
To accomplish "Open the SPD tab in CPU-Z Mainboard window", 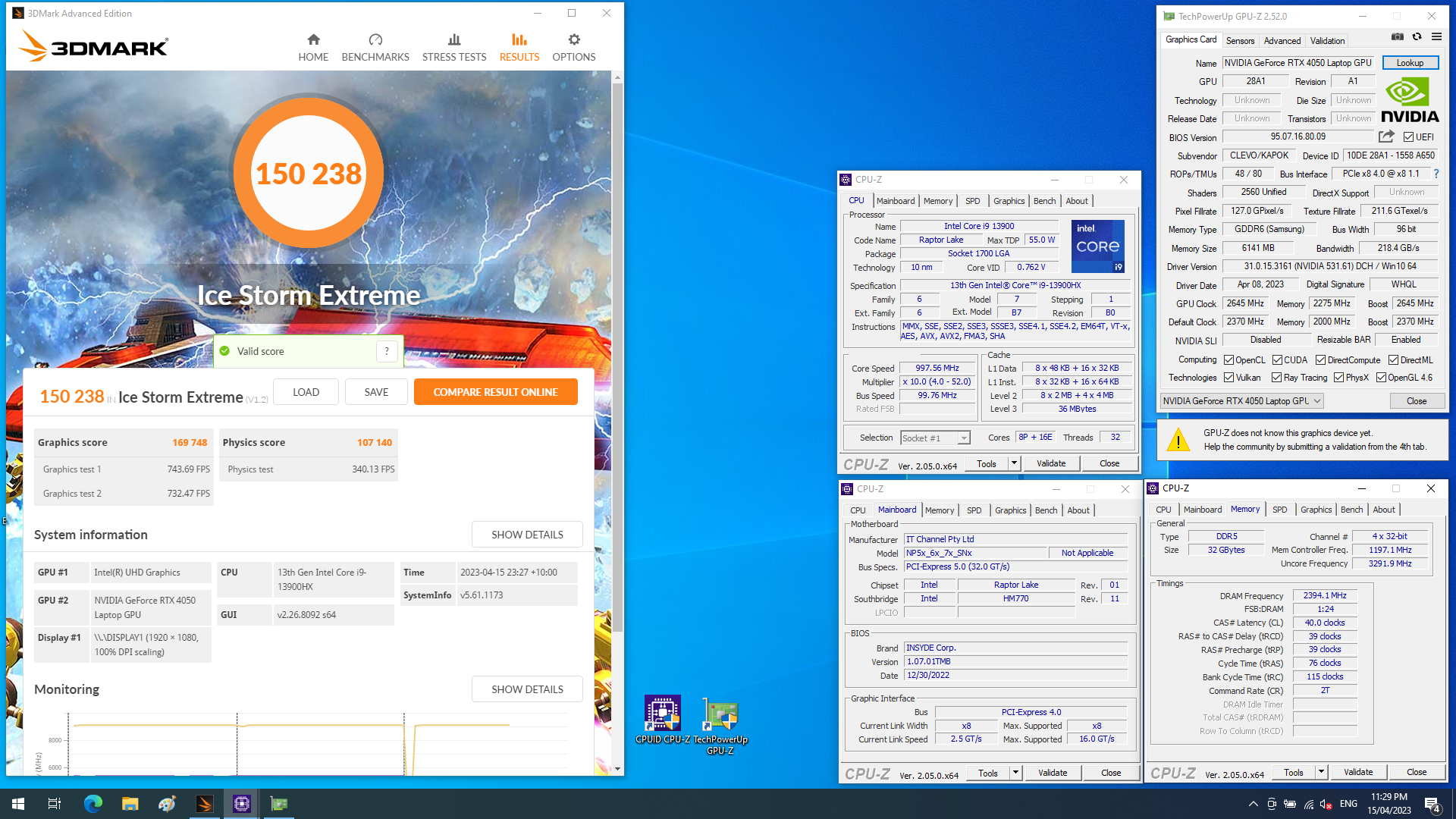I will 974,510.
